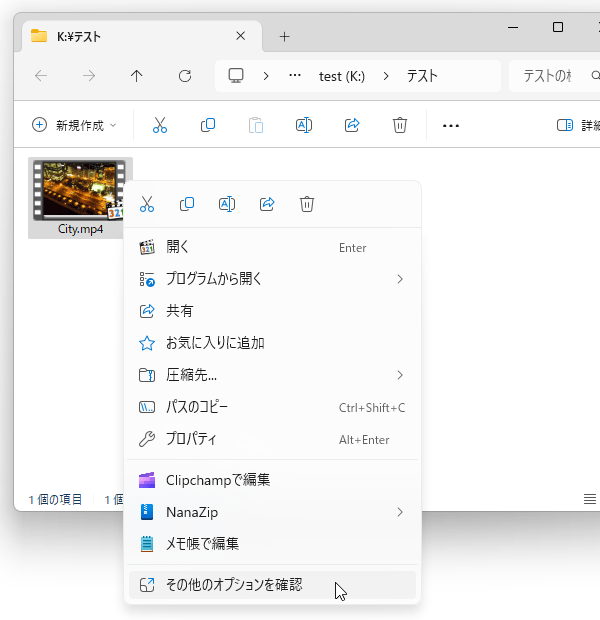
Task: Open the NanaZip submenu
Action: pos(273,512)
